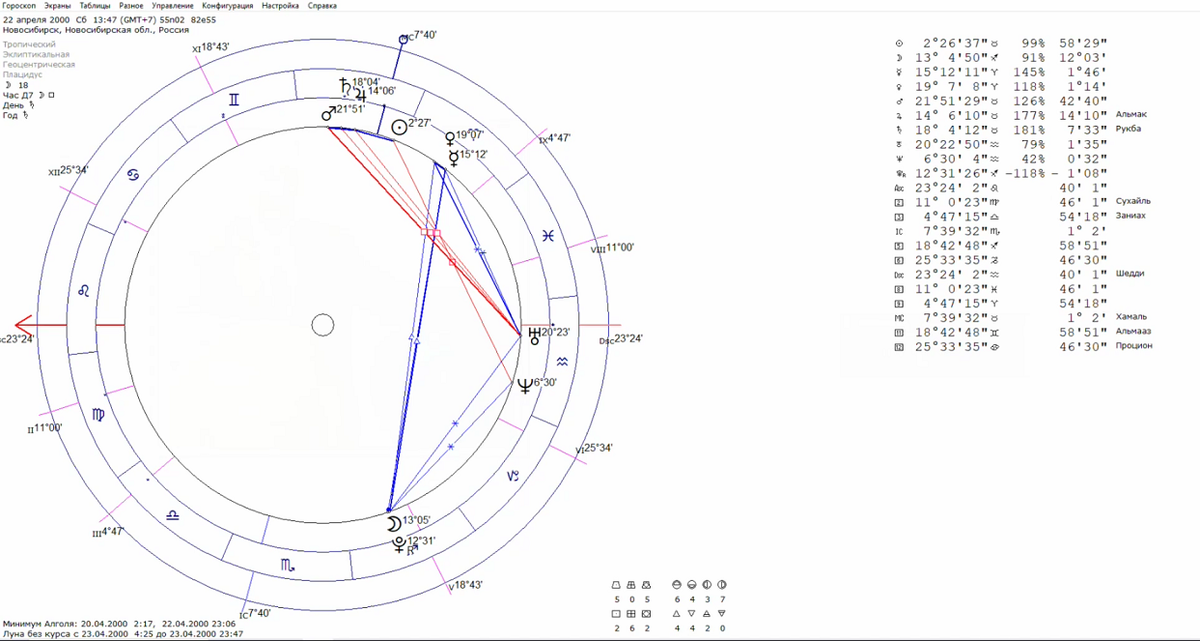Click the upward triangle element icon
This screenshot has width=1200, height=641.
(x=676, y=612)
